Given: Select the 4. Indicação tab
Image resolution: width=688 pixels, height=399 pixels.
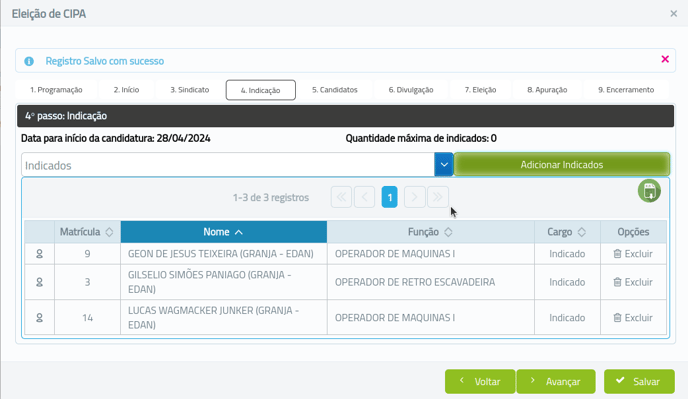Looking at the screenshot, I should 261,90.
